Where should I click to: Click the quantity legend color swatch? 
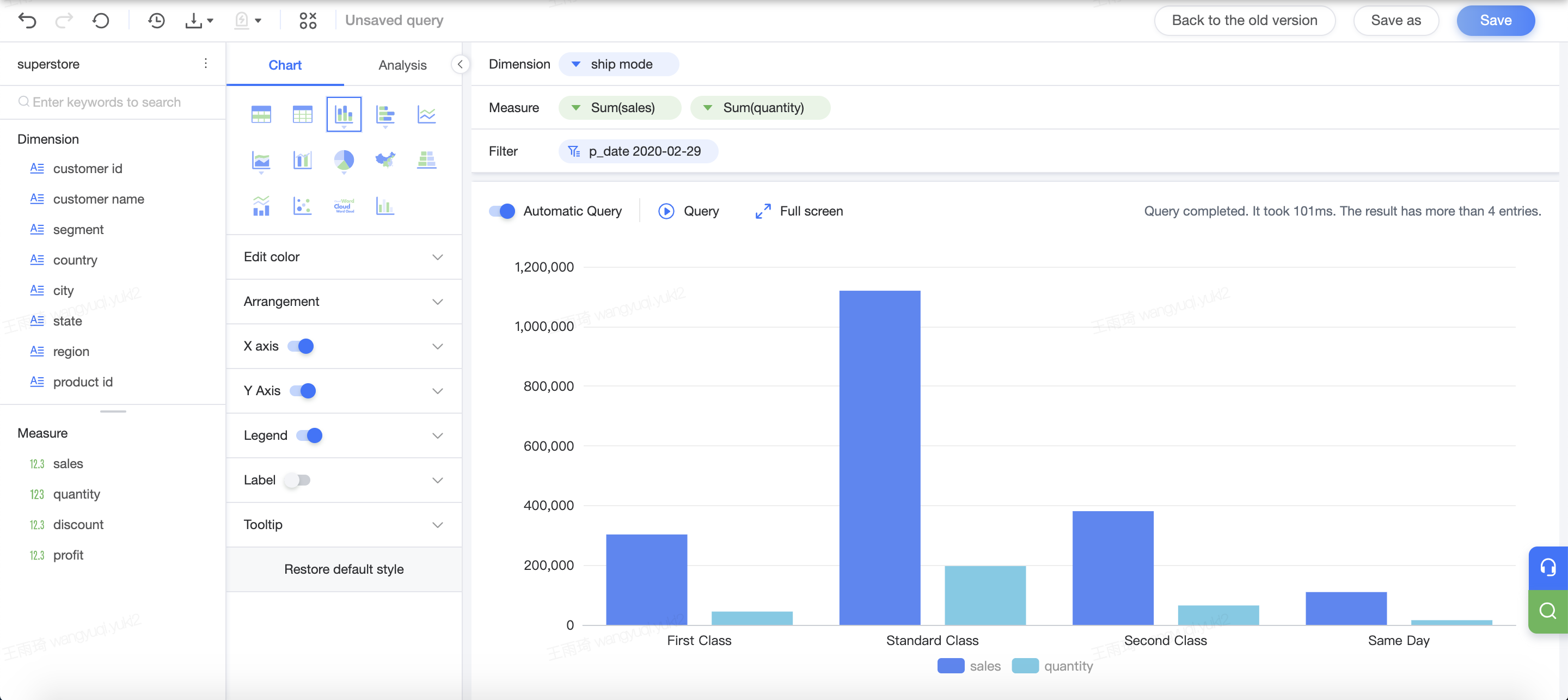(x=1025, y=666)
